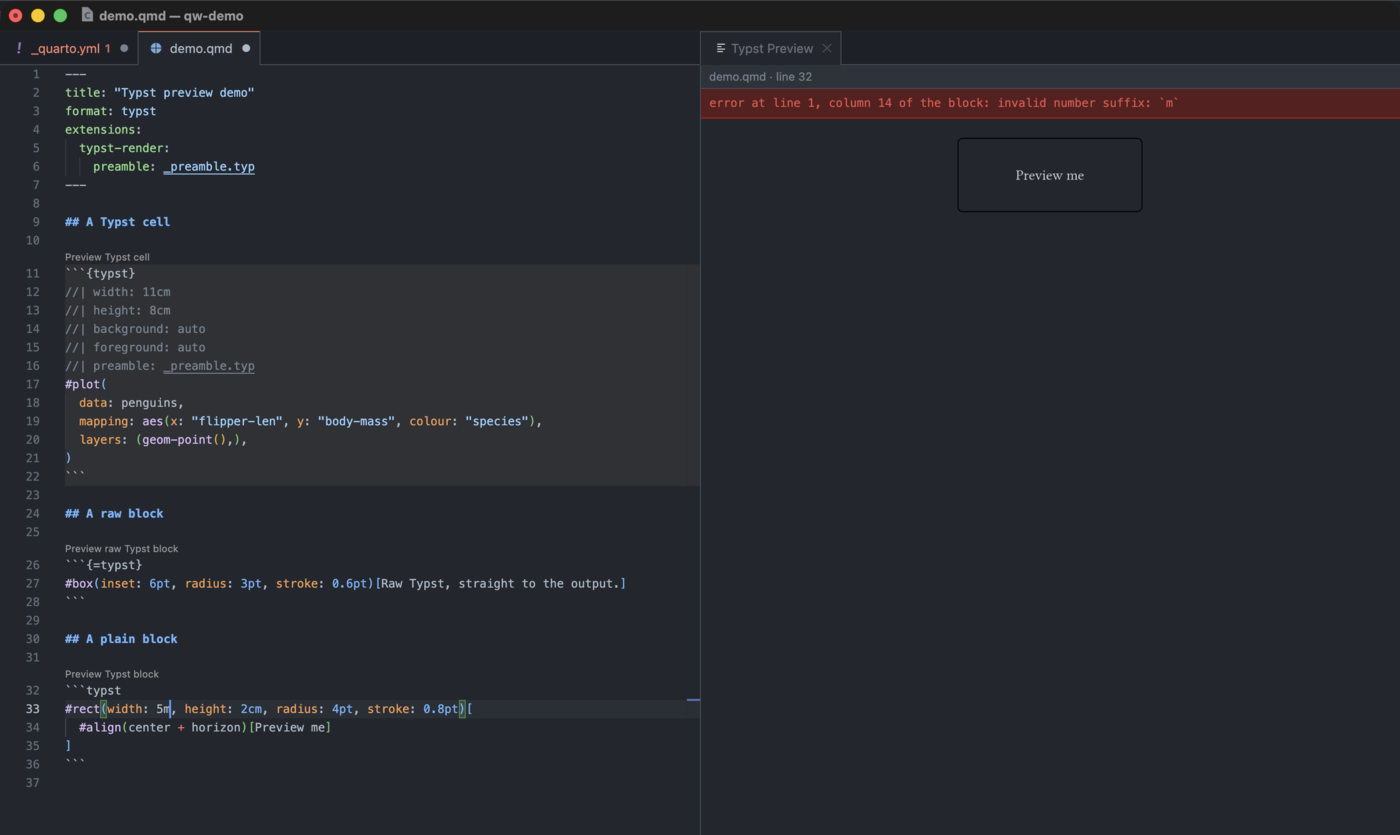Screen dimensions: 1400x835
Task: Click the unsaved dot on demo.qmd tab
Action: click(x=246, y=48)
